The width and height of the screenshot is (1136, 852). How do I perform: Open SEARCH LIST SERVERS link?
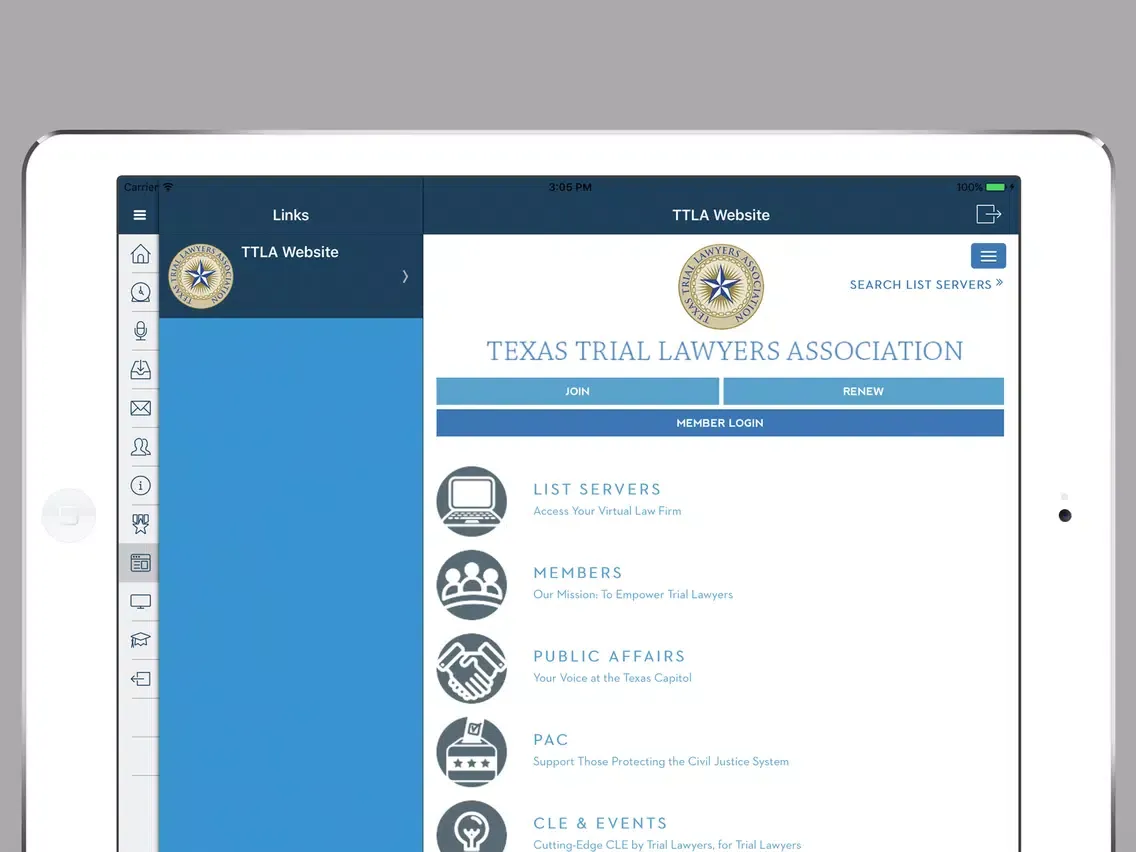click(926, 284)
